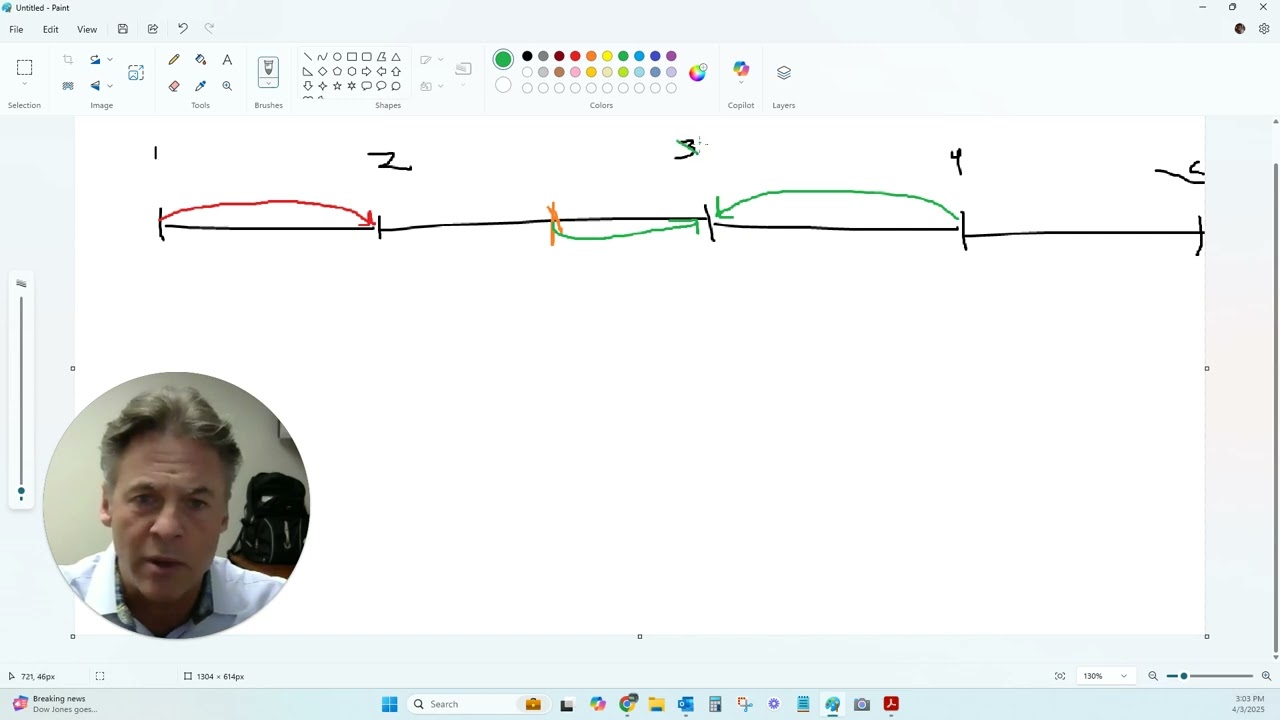Expand the Rotate options arrow
1280x720 pixels.
click(110, 60)
